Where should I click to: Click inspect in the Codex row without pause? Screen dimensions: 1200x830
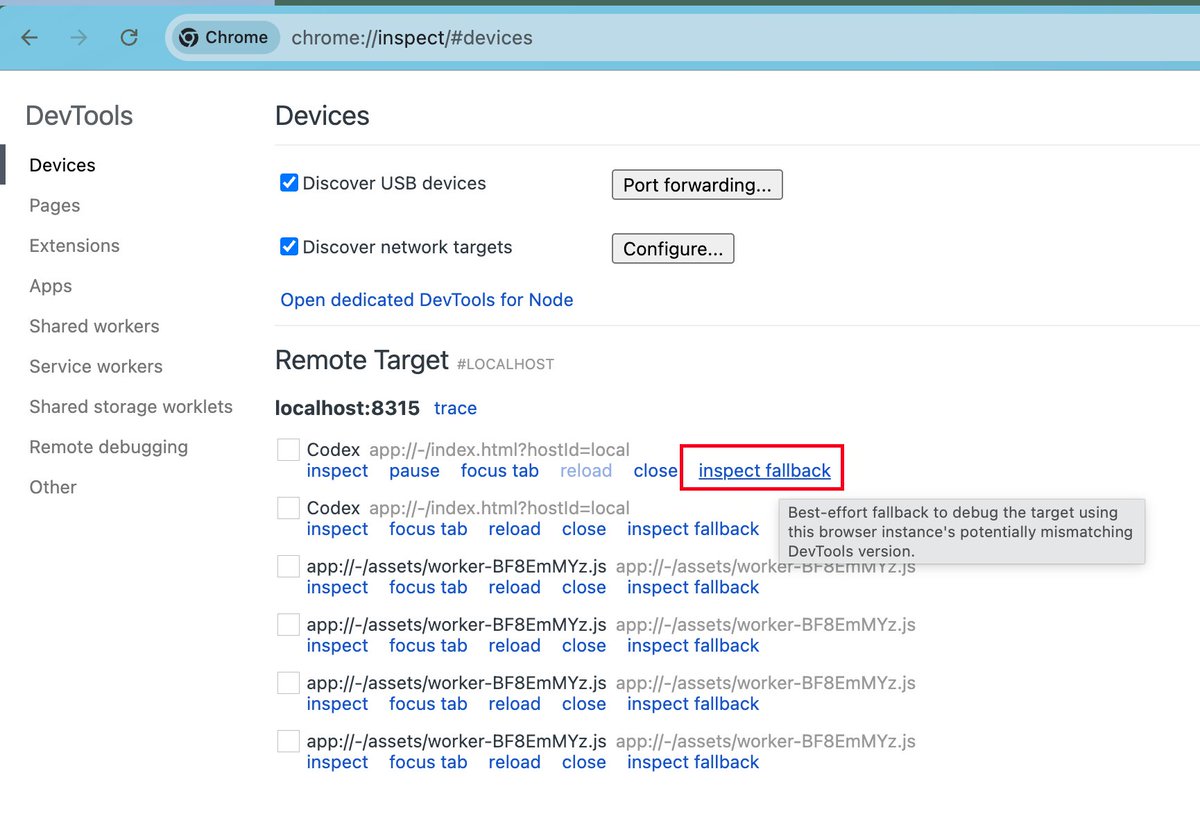pos(337,529)
